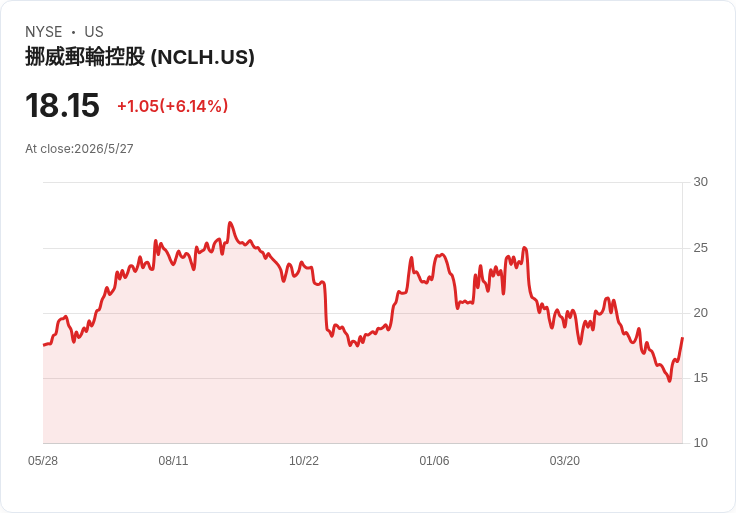Click the 20 price axis label

[x=700, y=313]
